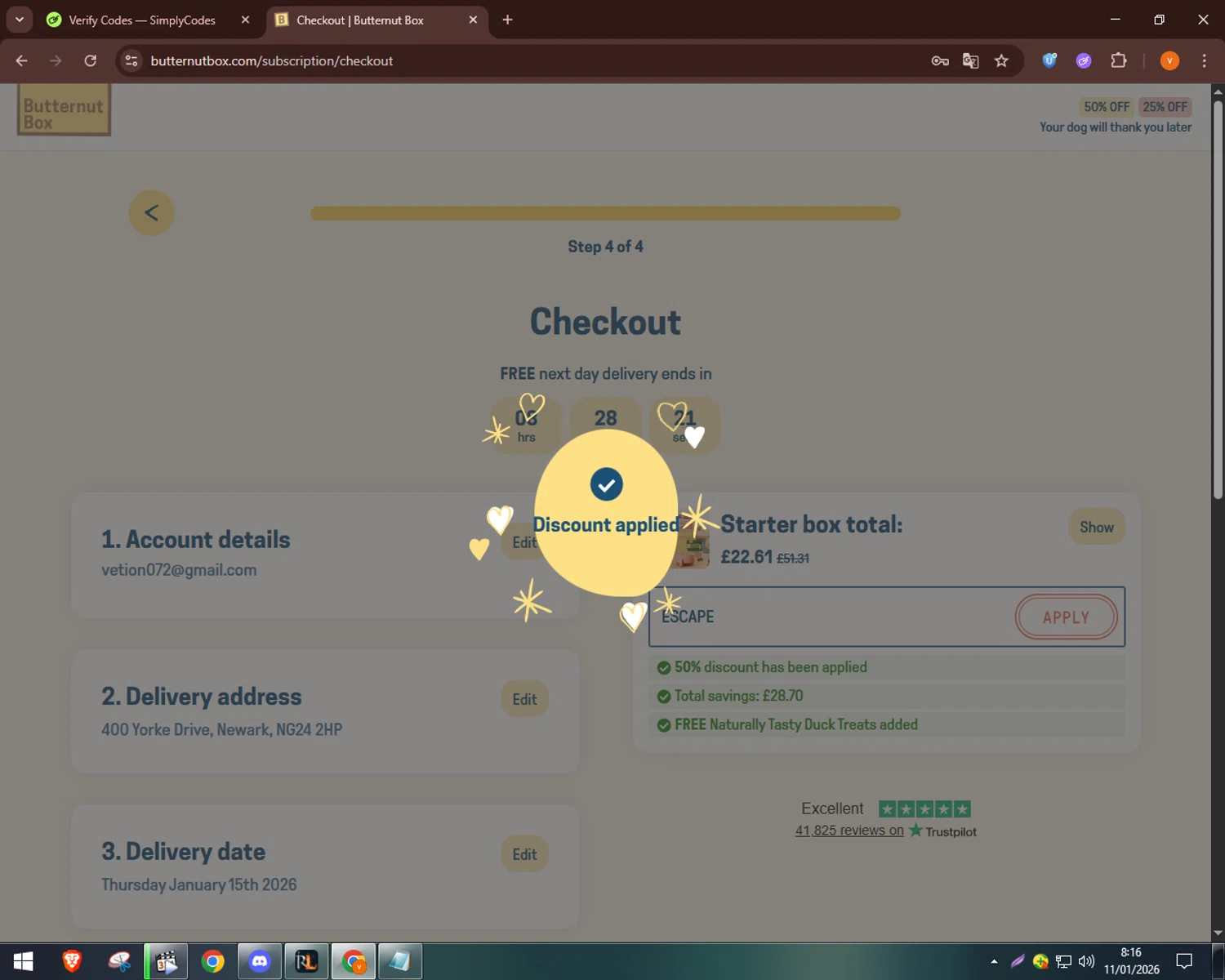Edit the Delivery address section
This screenshot has width=1225, height=980.
point(524,699)
